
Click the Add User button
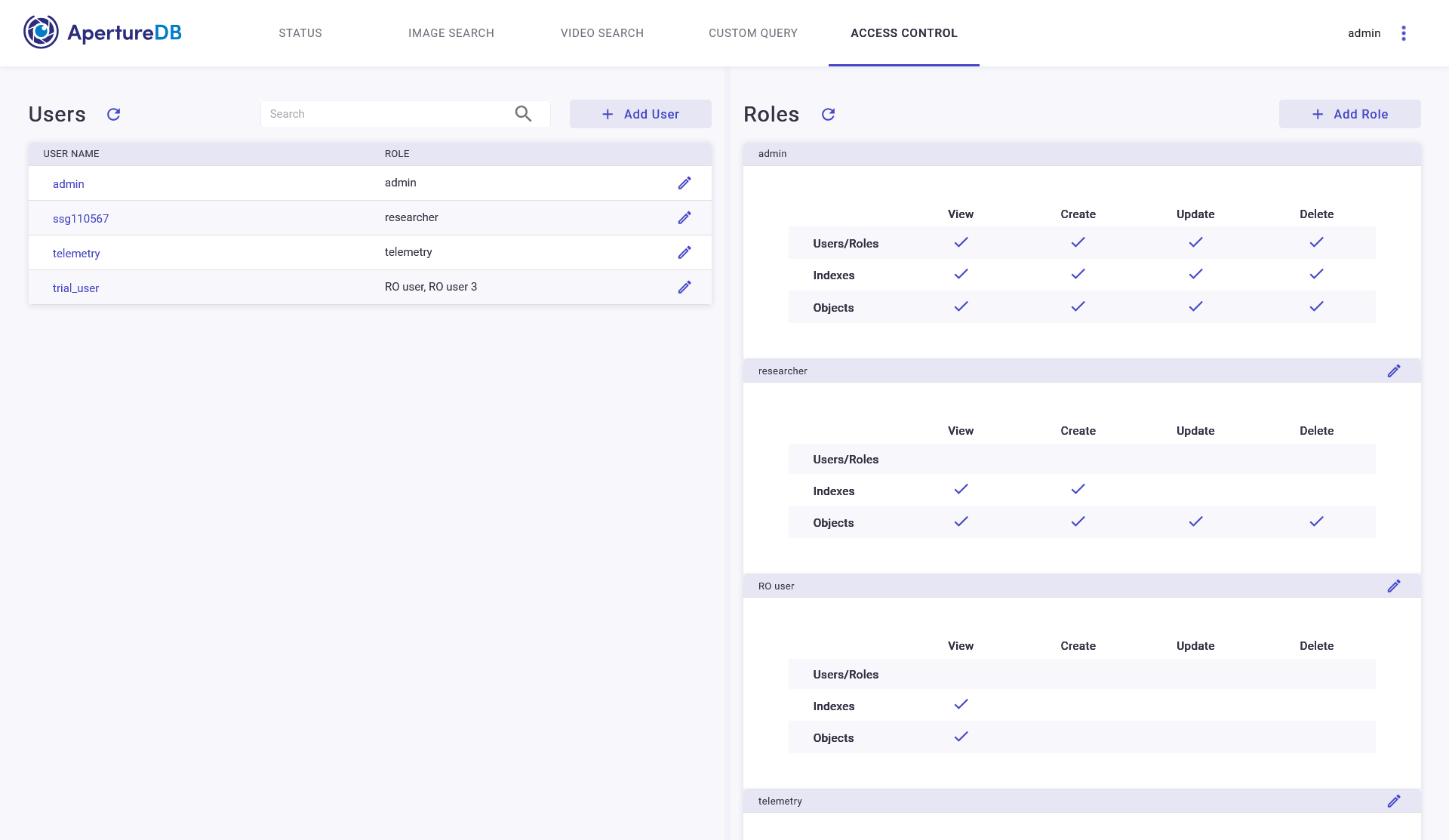pos(641,114)
